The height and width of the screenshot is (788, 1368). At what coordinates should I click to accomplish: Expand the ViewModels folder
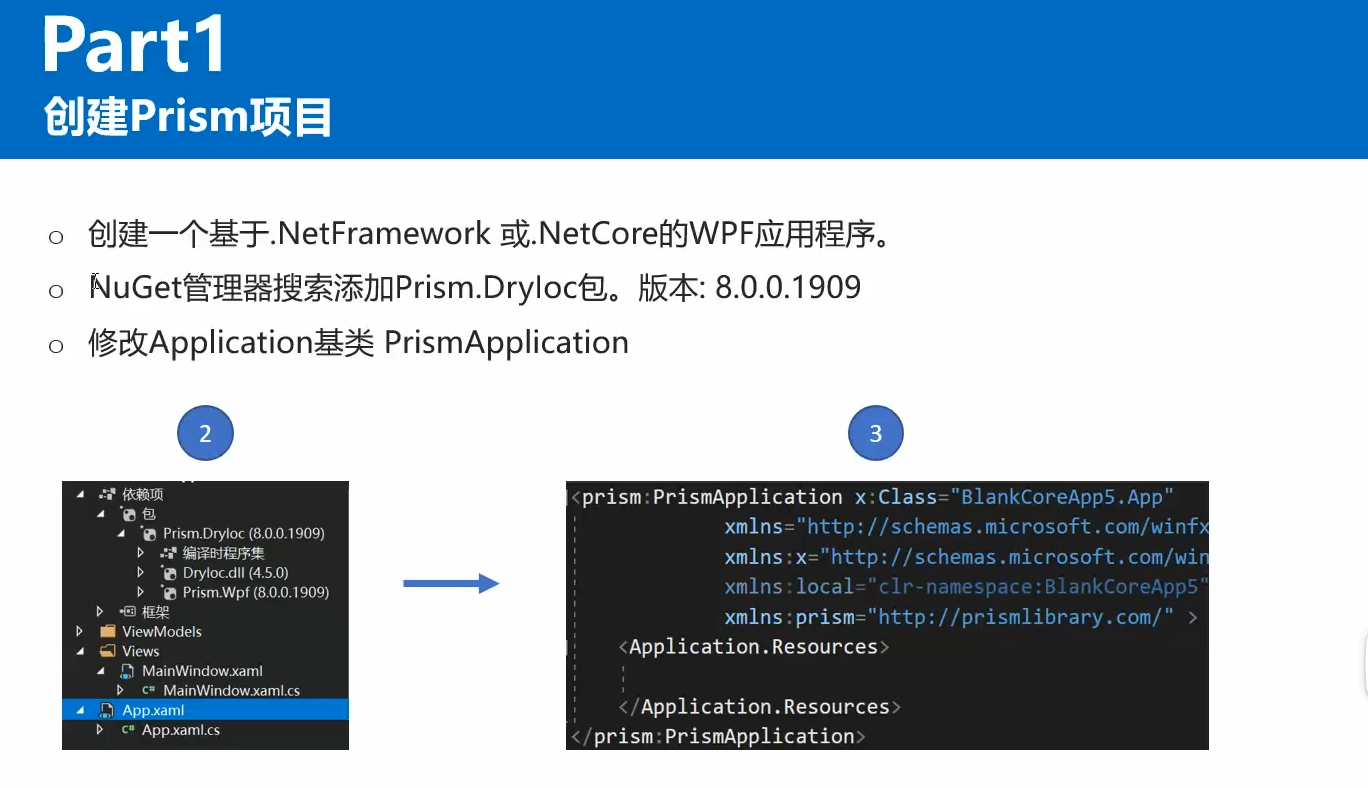80,631
